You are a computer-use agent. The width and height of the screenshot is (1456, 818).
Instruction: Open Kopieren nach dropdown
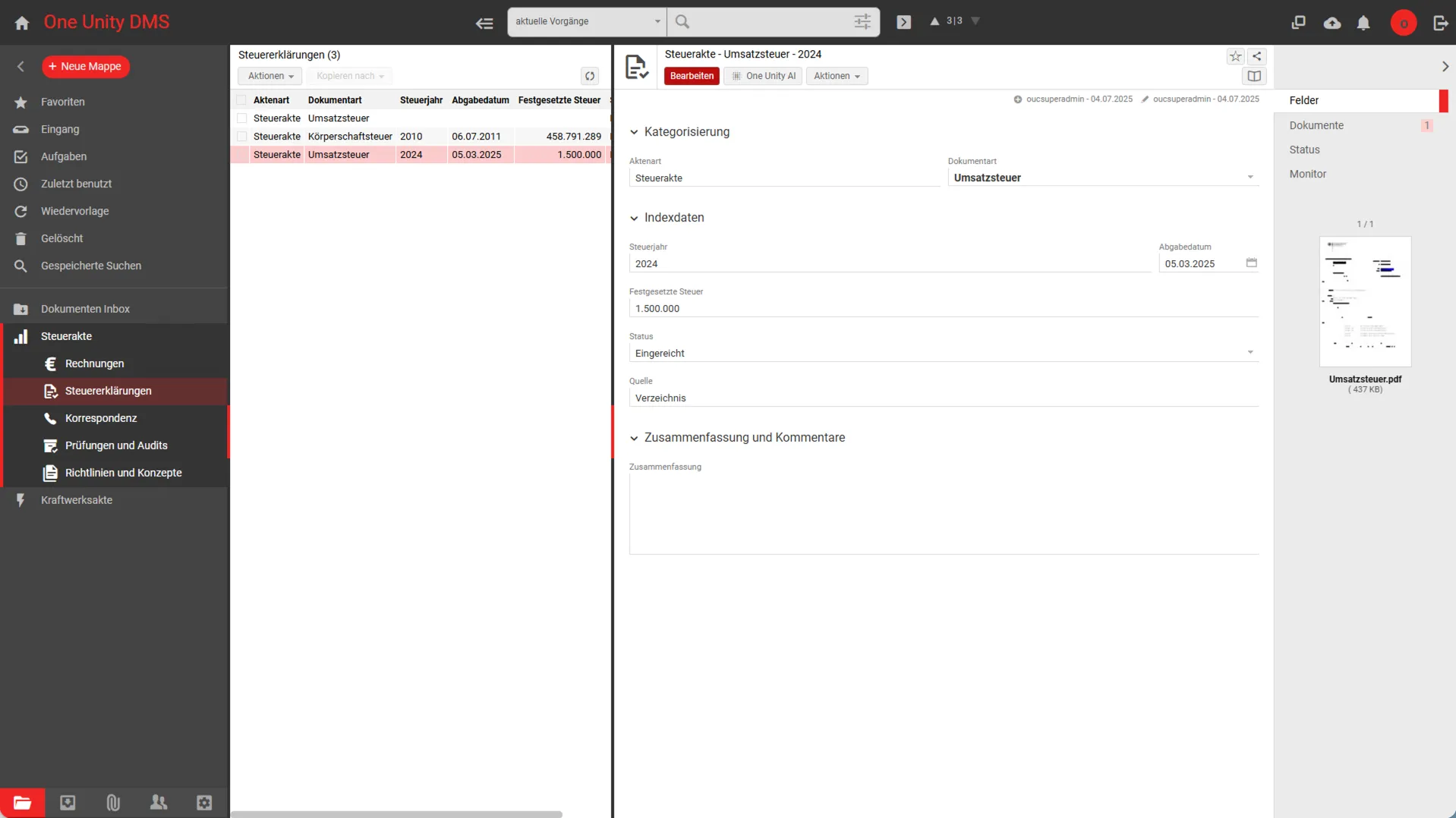(x=350, y=76)
